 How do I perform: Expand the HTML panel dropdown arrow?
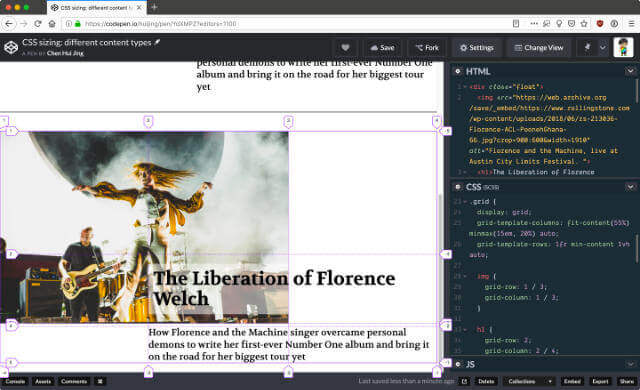pyautogui.click(x=630, y=71)
